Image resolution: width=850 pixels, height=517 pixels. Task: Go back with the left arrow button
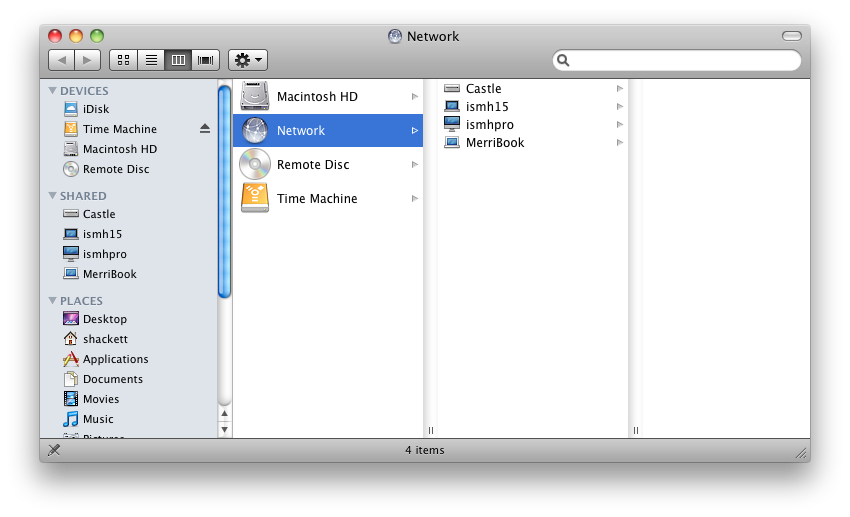[x=61, y=60]
